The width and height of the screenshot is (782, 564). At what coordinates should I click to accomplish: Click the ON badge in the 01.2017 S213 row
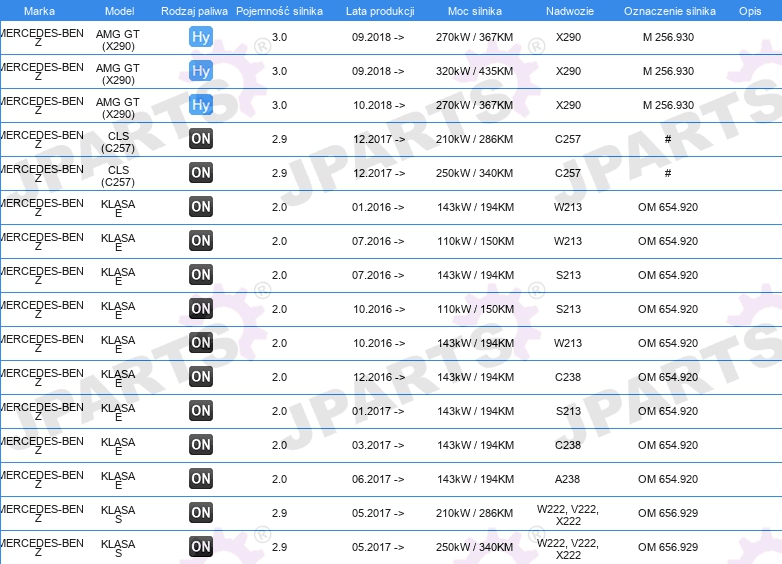click(201, 411)
